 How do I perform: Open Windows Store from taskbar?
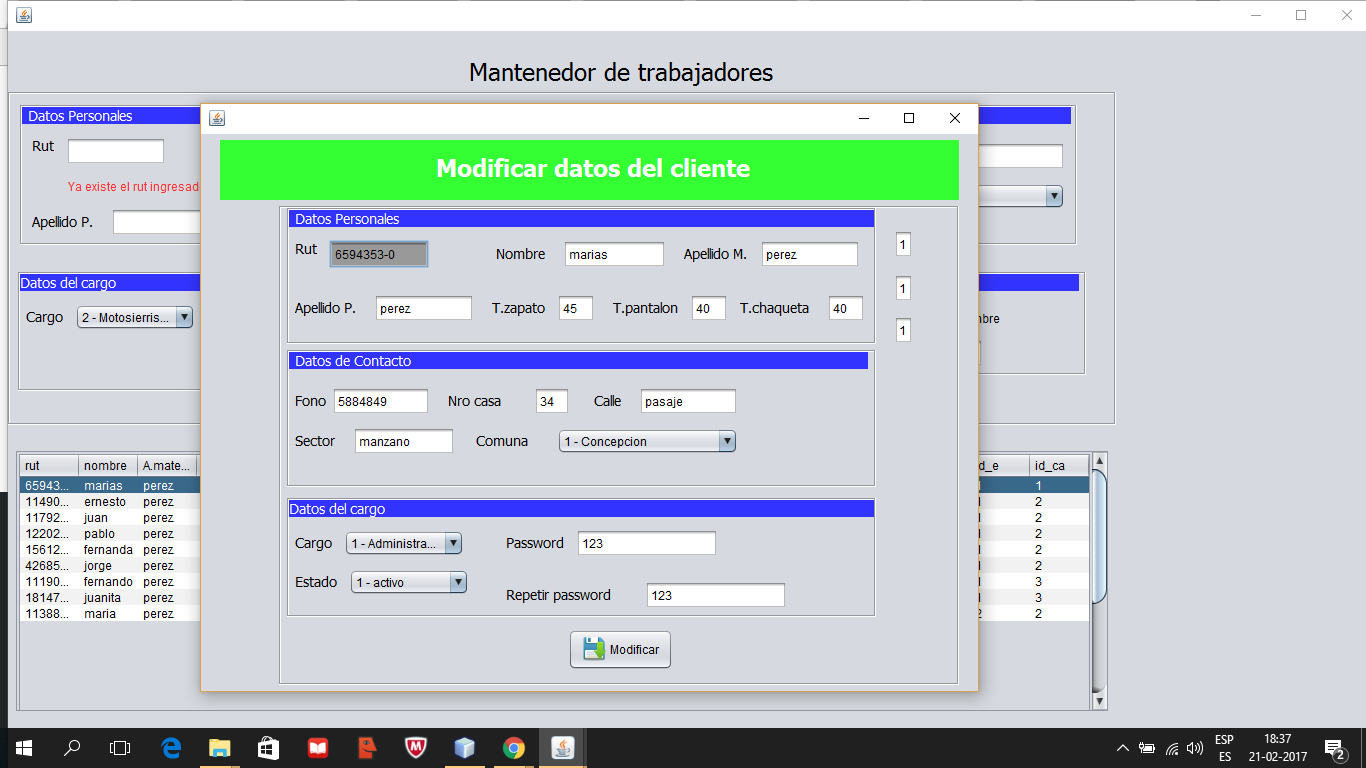pyautogui.click(x=269, y=747)
